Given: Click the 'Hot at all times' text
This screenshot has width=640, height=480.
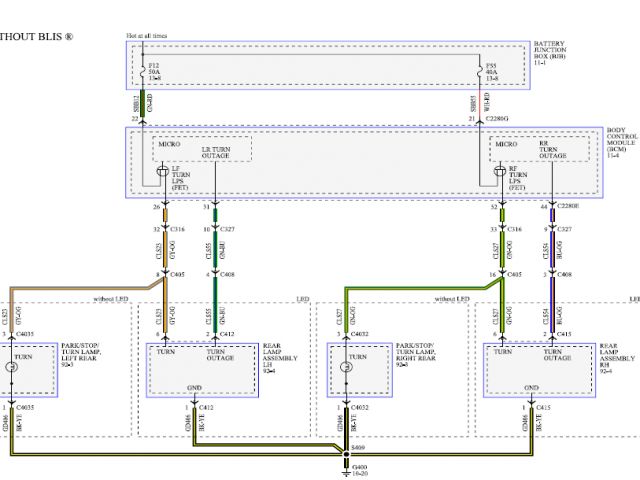Looking at the screenshot, I should click(147, 35).
